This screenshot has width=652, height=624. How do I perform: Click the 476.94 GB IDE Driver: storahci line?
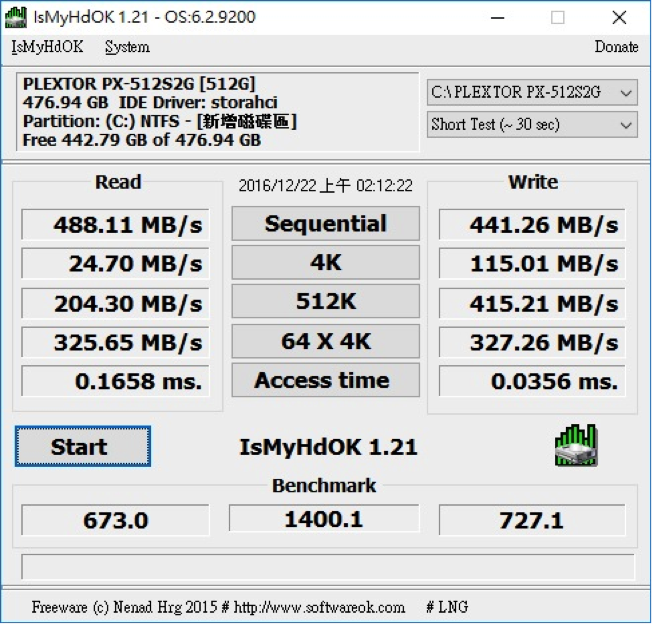pyautogui.click(x=150, y=102)
